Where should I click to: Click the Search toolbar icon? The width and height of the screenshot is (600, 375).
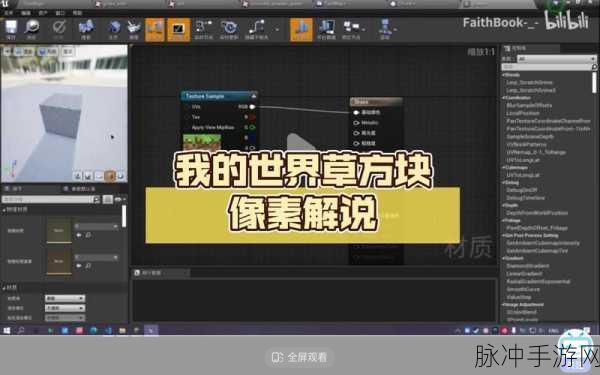[x=86, y=29]
